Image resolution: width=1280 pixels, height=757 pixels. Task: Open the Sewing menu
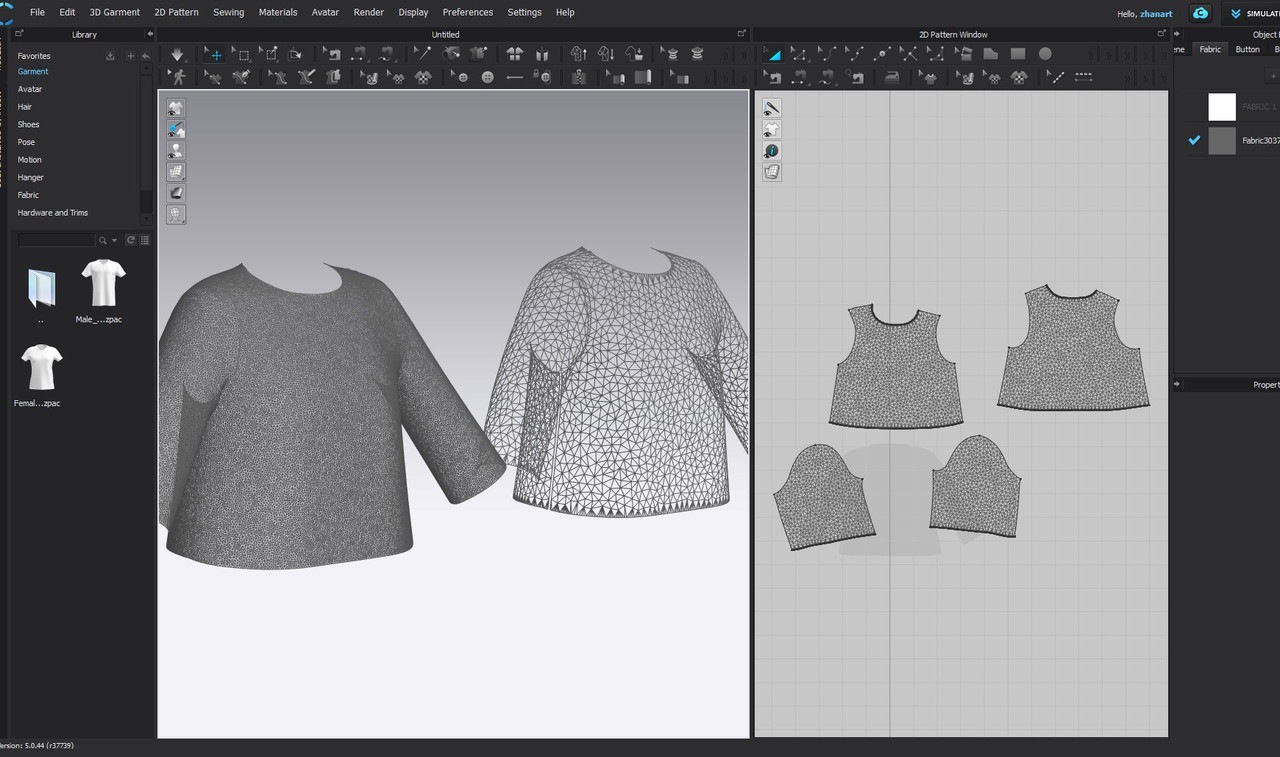[x=228, y=12]
